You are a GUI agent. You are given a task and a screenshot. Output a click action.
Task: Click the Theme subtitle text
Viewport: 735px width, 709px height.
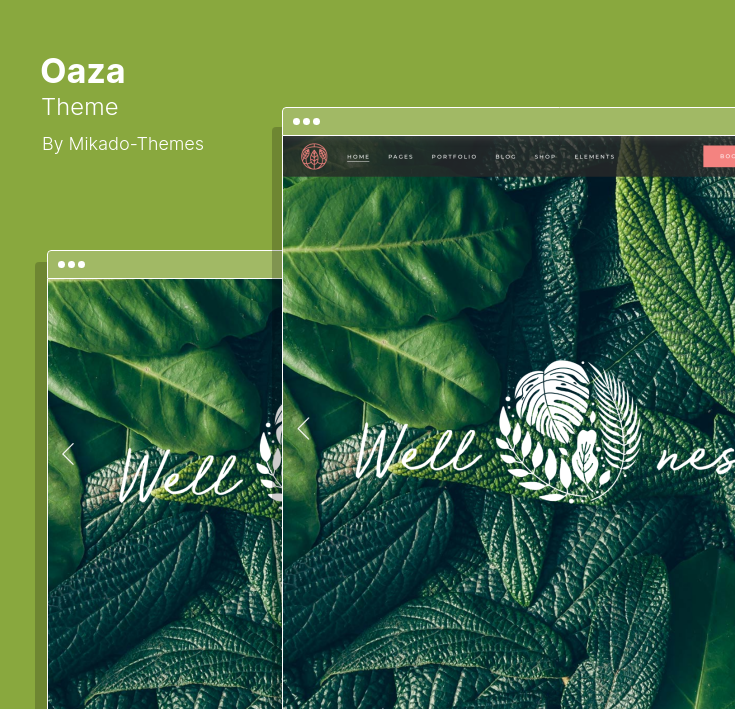(80, 107)
